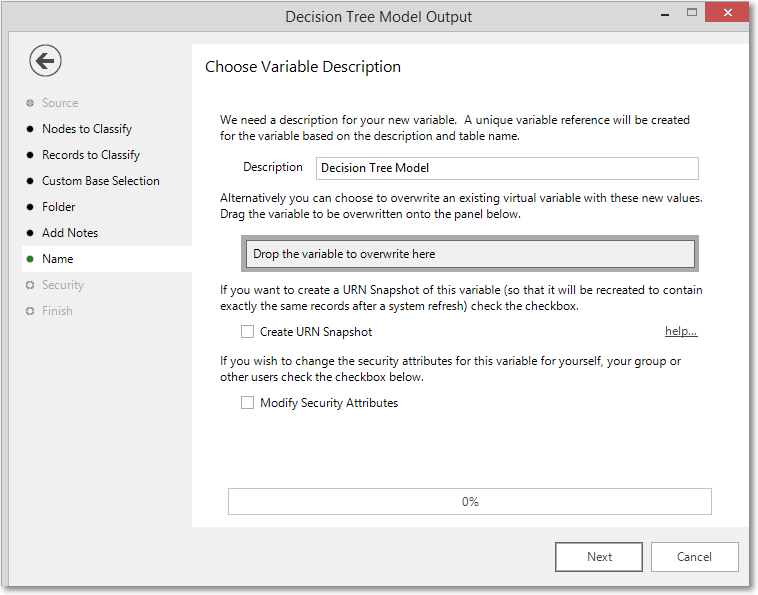Select the green Name step bullet
This screenshot has height=595, width=758.
30,259
